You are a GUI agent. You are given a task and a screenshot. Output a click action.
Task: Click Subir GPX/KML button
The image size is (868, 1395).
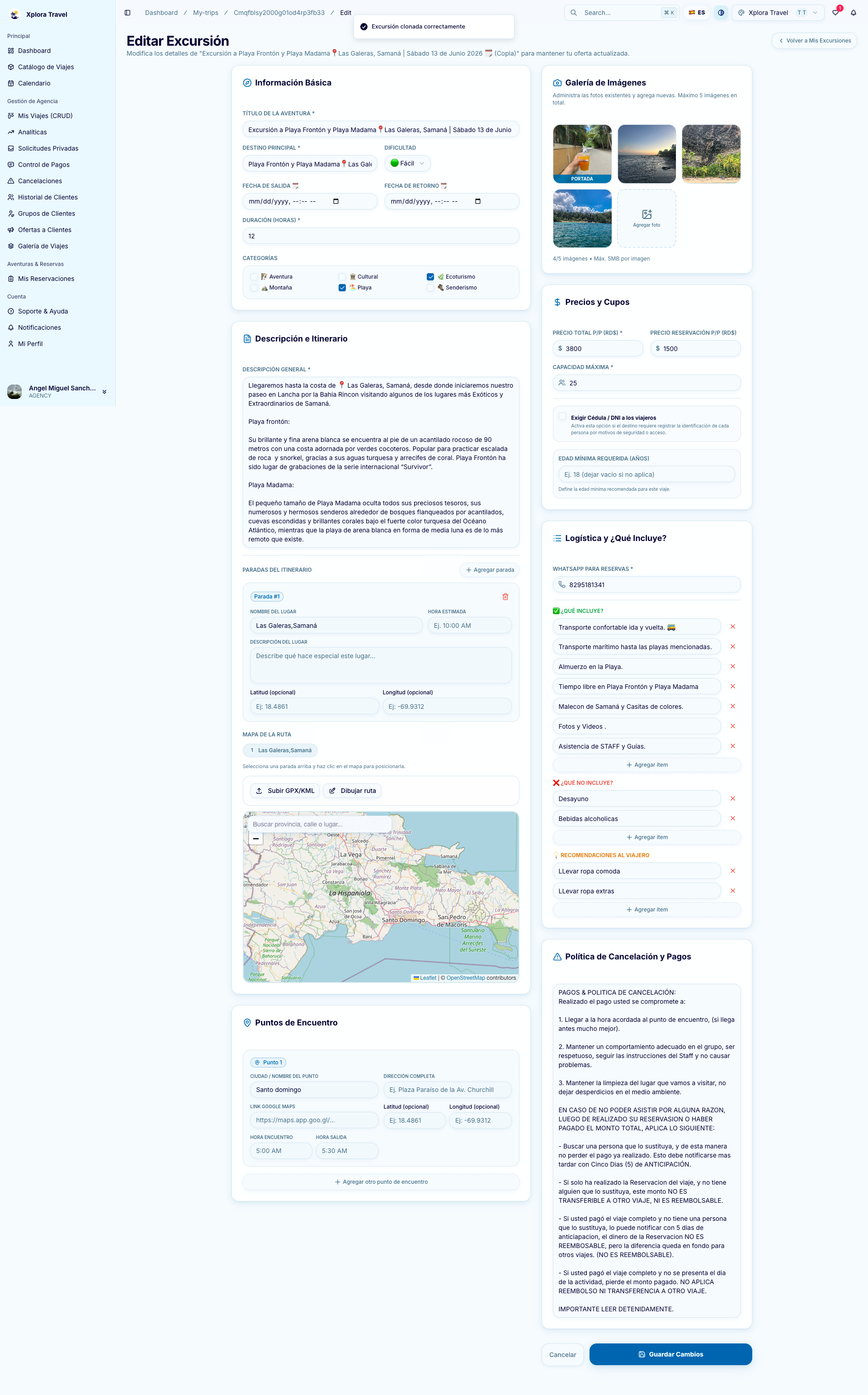285,791
